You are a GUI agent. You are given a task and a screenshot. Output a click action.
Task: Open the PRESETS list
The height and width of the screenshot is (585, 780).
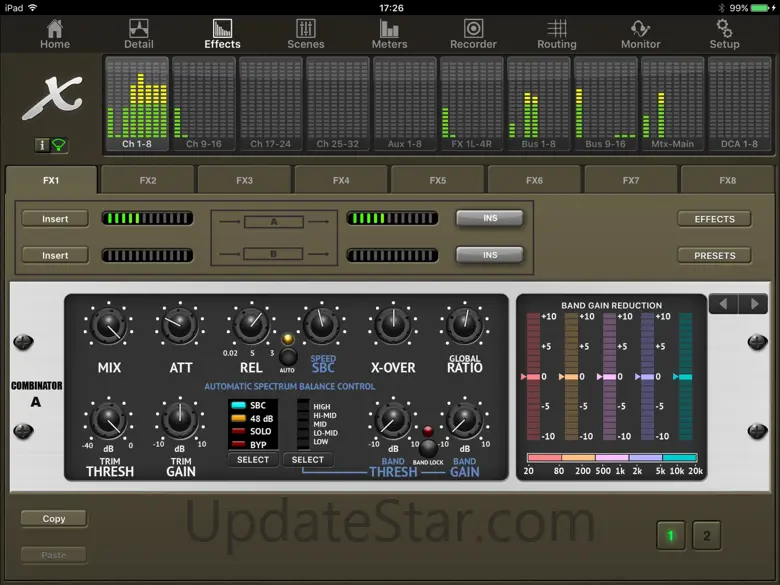pos(714,255)
